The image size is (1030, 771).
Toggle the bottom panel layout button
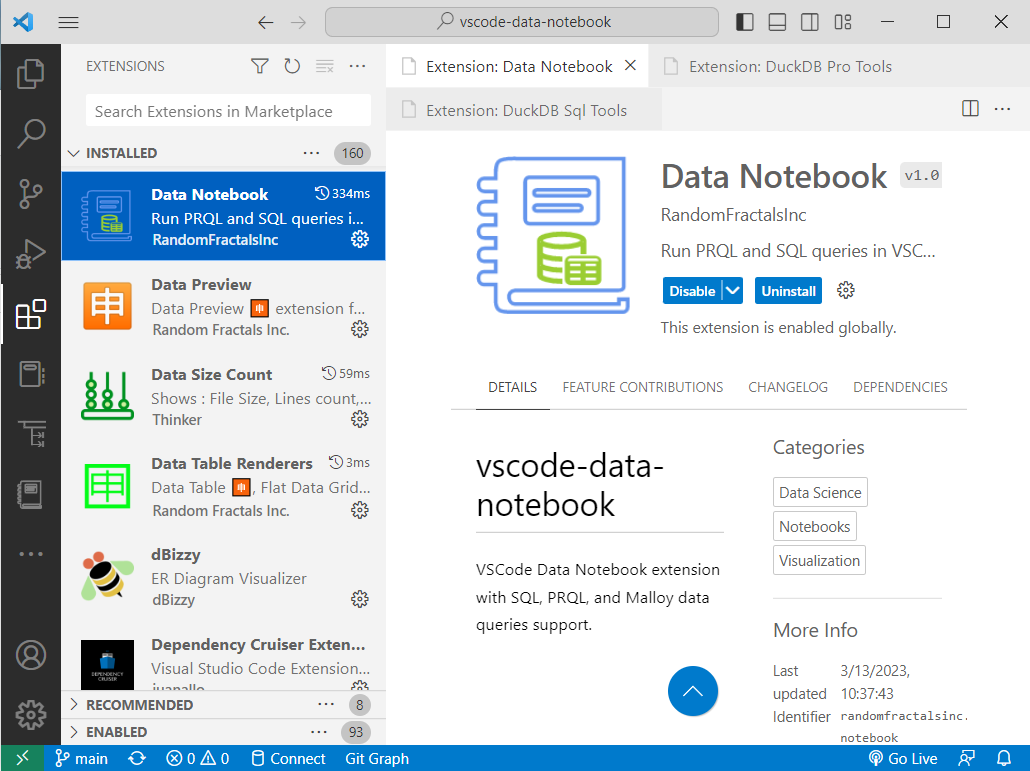777,22
